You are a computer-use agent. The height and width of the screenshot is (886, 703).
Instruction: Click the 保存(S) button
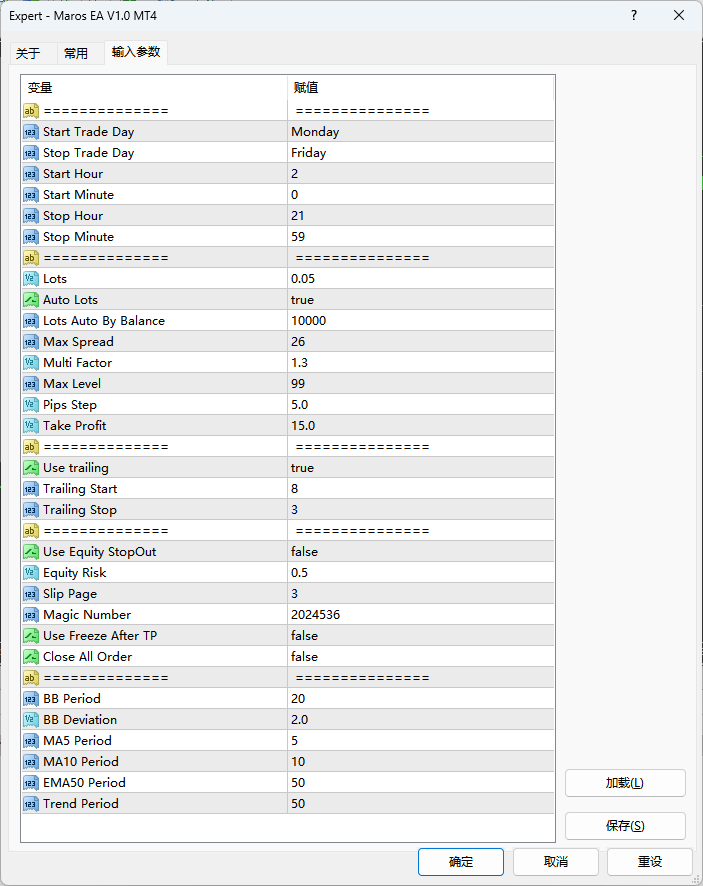pos(625,826)
